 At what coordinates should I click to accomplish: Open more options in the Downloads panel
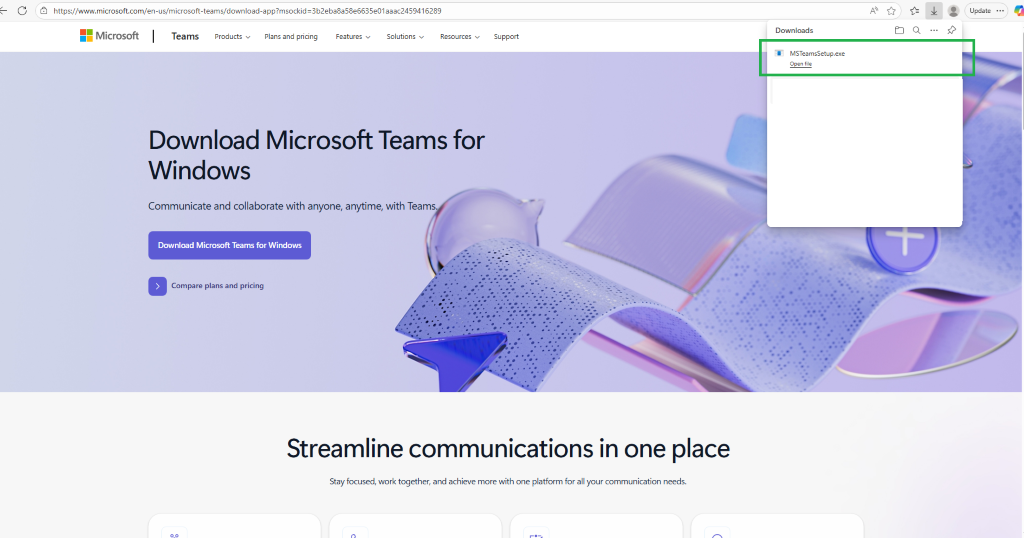(x=934, y=30)
